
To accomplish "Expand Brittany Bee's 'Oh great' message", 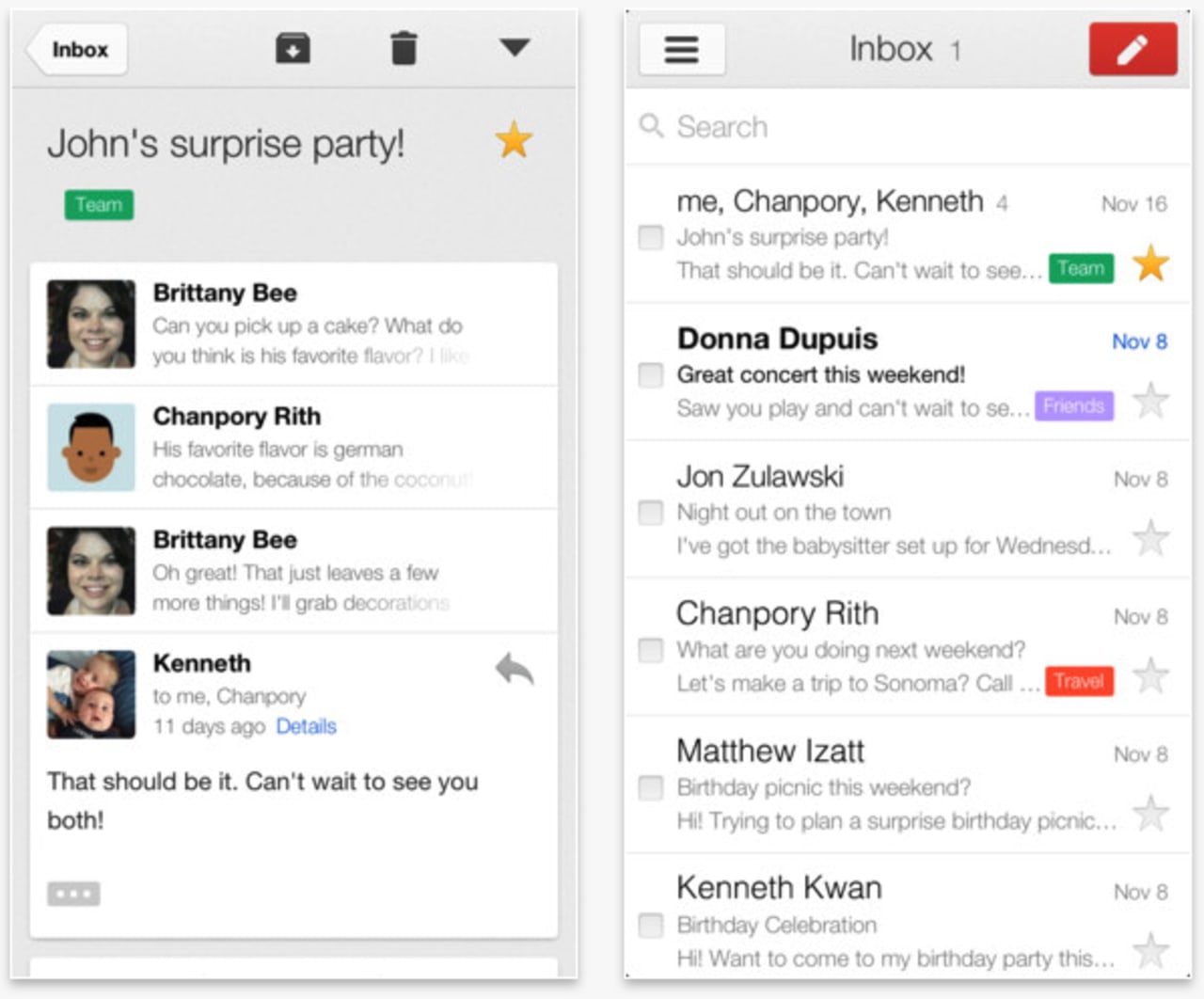I will click(x=293, y=571).
